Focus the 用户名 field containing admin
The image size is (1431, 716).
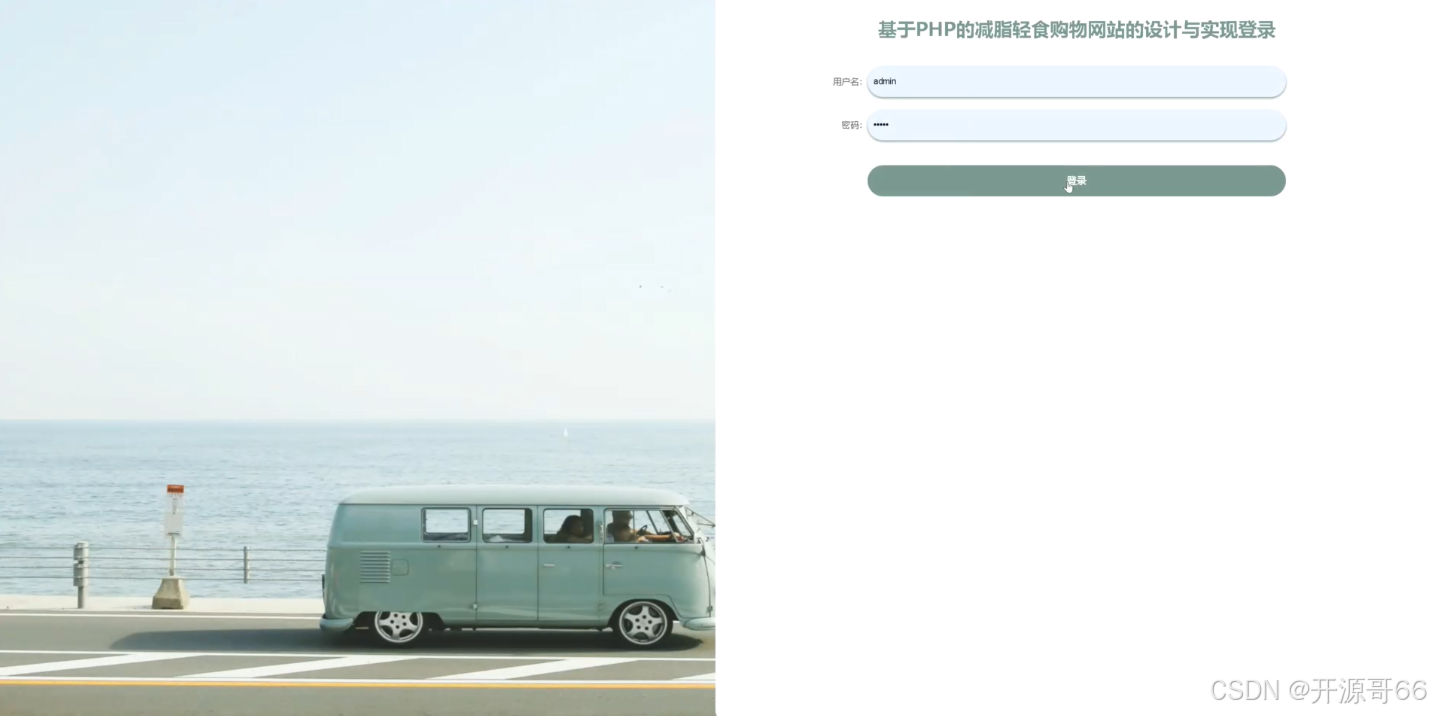coord(1076,81)
